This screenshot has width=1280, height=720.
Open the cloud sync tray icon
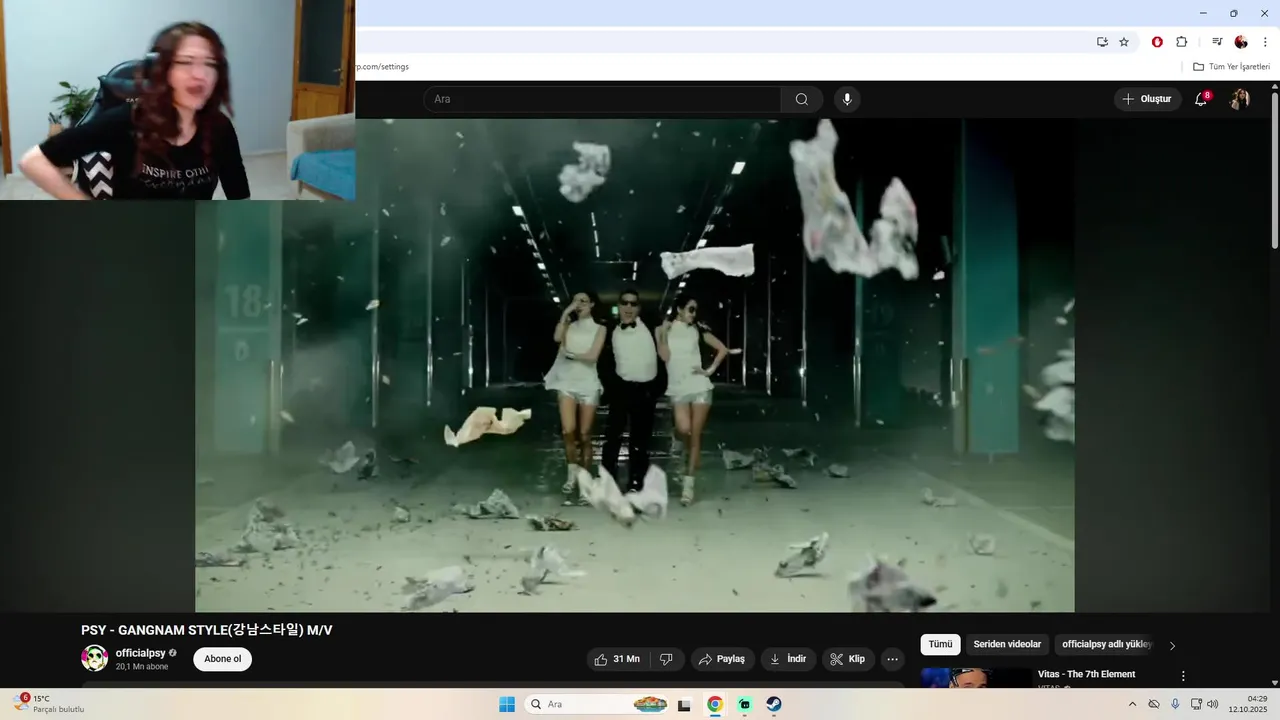point(1154,704)
